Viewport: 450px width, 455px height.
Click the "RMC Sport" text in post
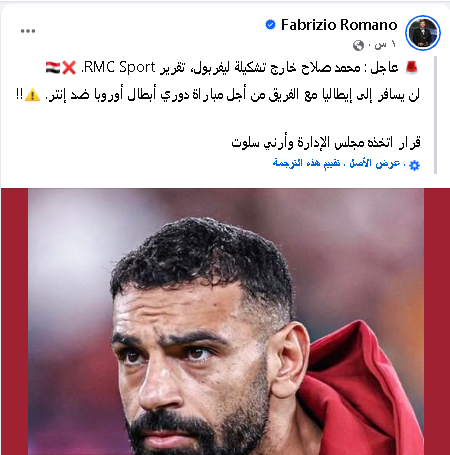pos(119,67)
